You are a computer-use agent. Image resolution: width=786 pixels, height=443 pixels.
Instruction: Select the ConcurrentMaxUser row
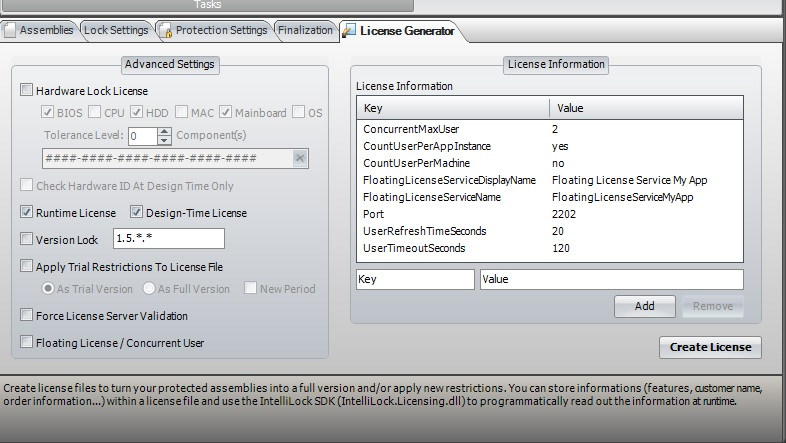404,129
